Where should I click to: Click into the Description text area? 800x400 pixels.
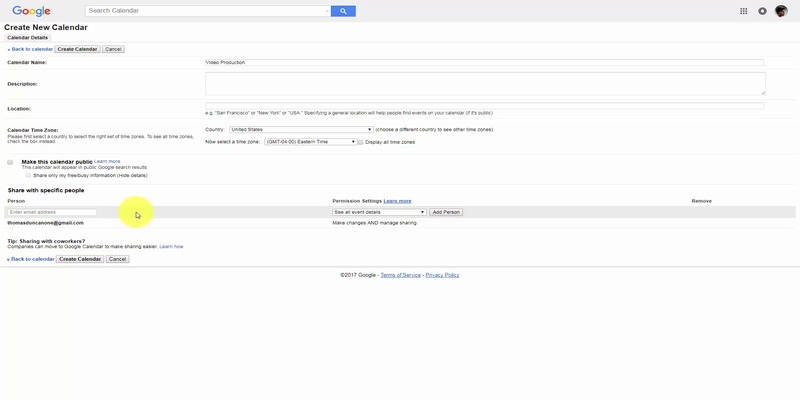485,84
